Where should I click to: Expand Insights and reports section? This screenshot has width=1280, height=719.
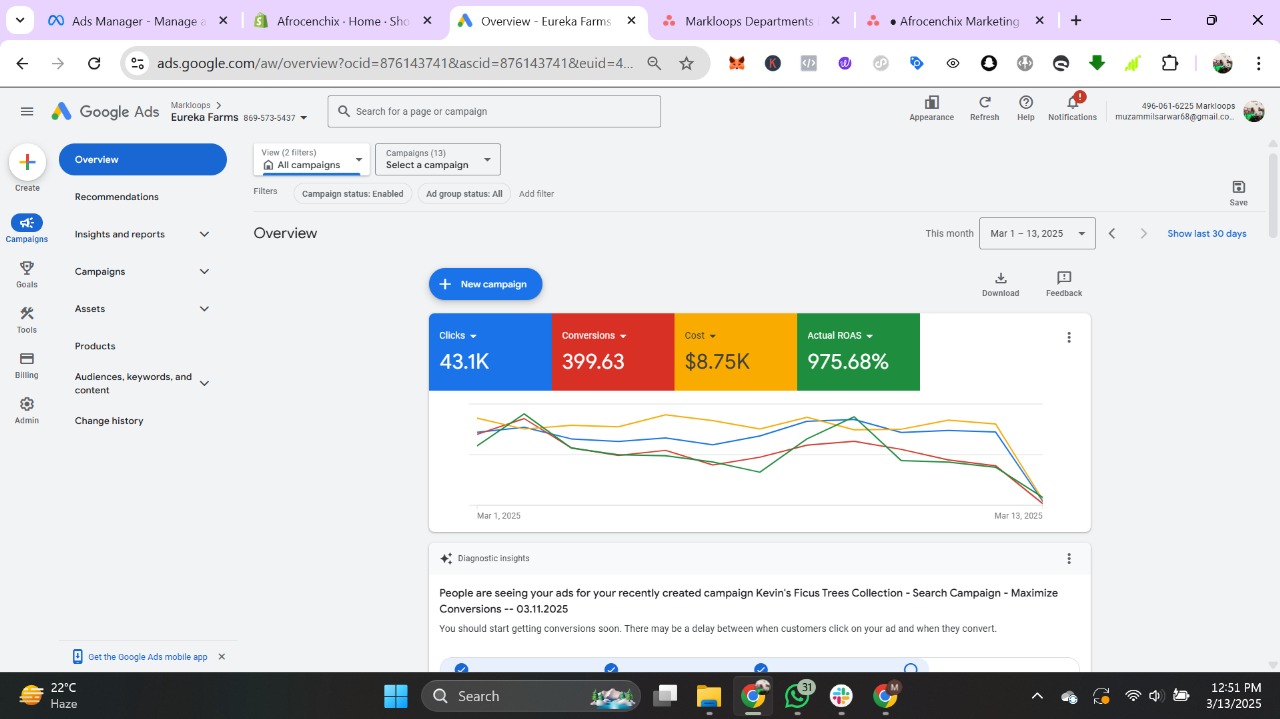[204, 234]
